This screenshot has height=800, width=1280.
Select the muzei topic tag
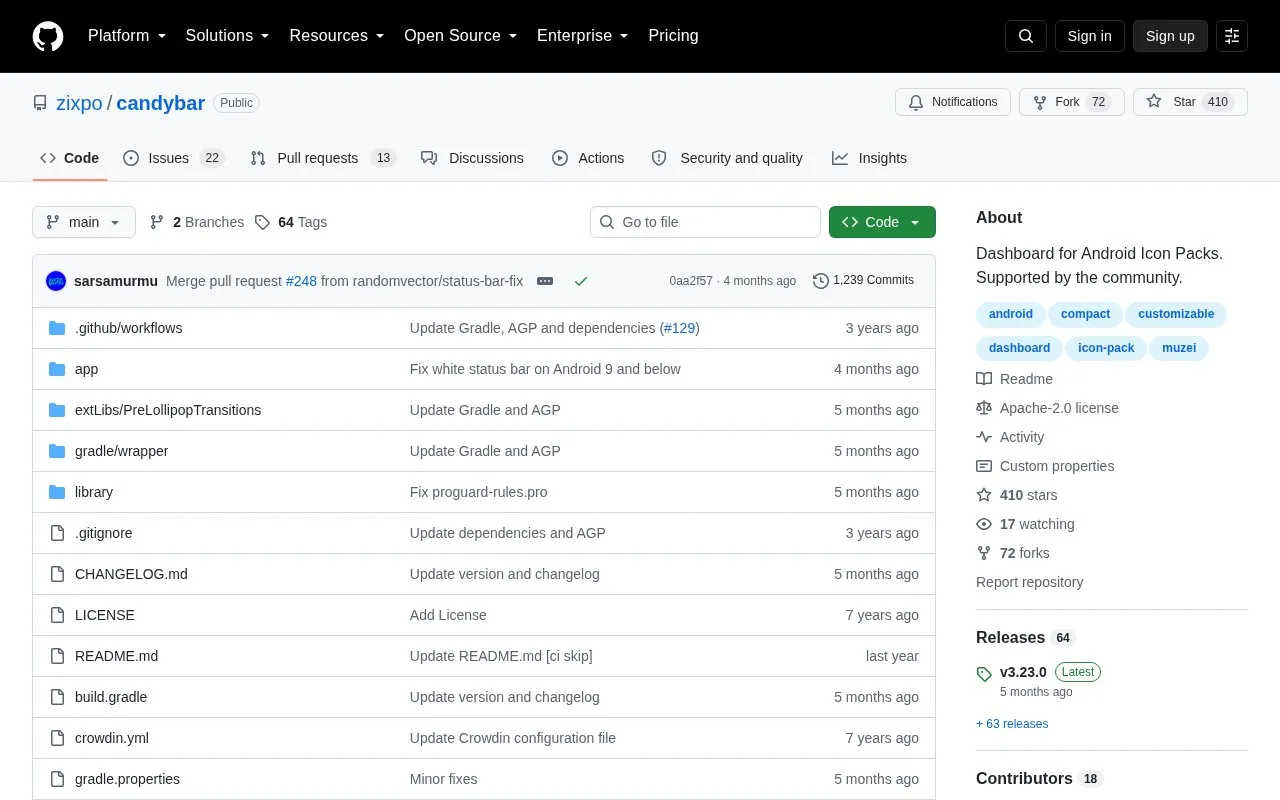(1179, 348)
